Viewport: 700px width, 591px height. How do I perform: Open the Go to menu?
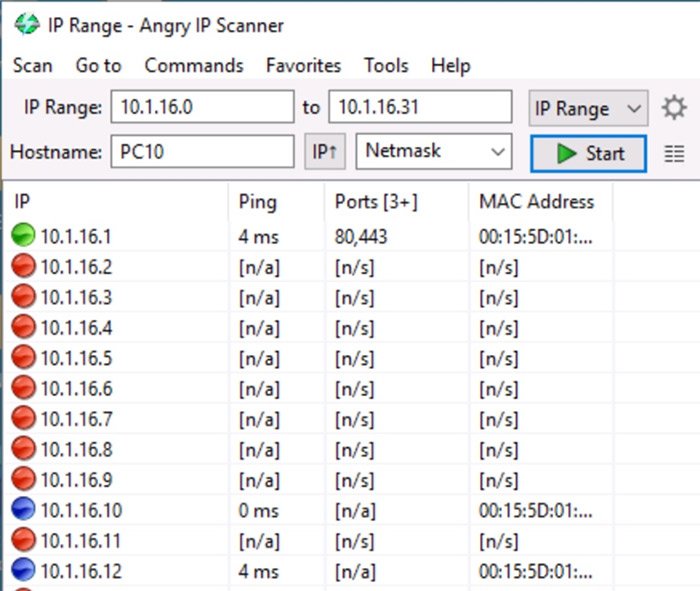[x=98, y=66]
